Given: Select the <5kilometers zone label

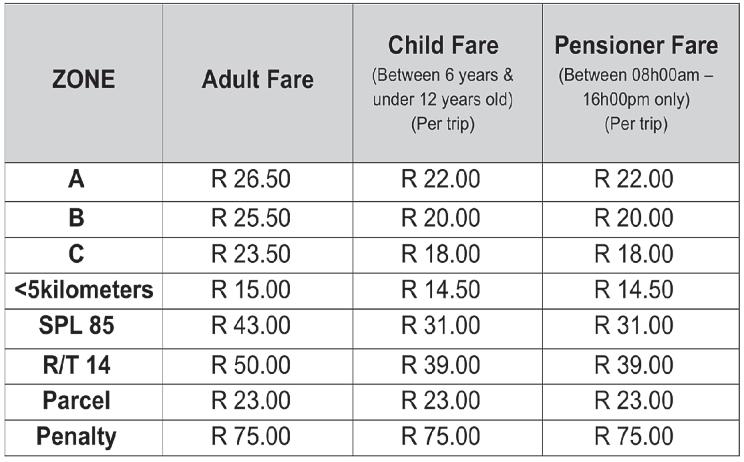Looking at the screenshot, I should pos(84,290).
